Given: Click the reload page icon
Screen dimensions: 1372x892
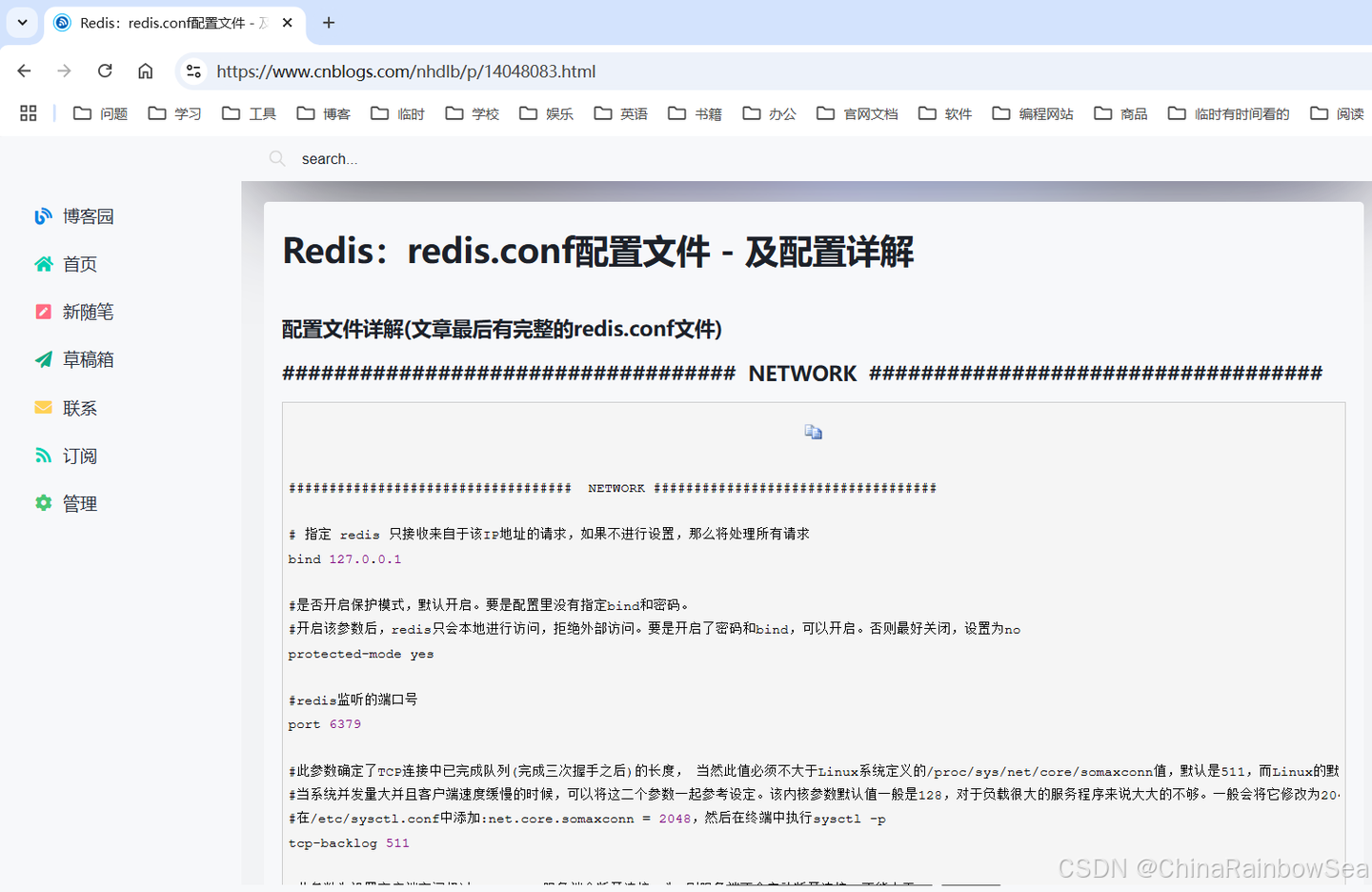Looking at the screenshot, I should pos(105,71).
